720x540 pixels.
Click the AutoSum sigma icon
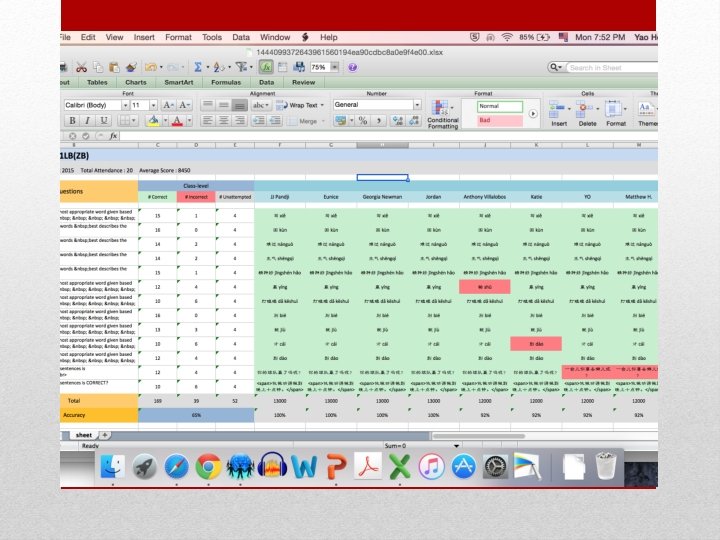click(x=198, y=68)
